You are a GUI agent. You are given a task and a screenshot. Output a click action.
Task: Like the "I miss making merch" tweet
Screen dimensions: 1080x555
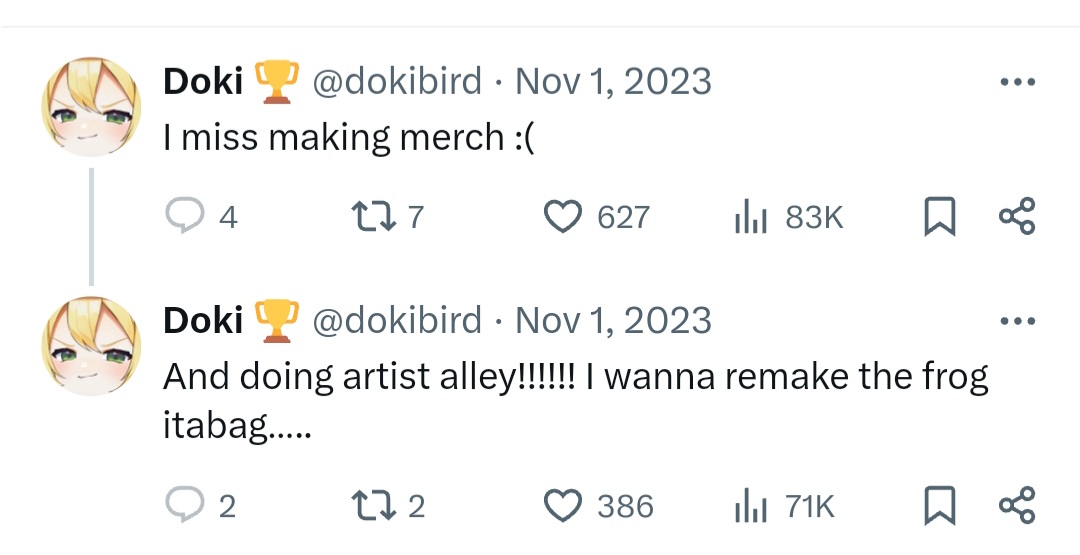563,216
